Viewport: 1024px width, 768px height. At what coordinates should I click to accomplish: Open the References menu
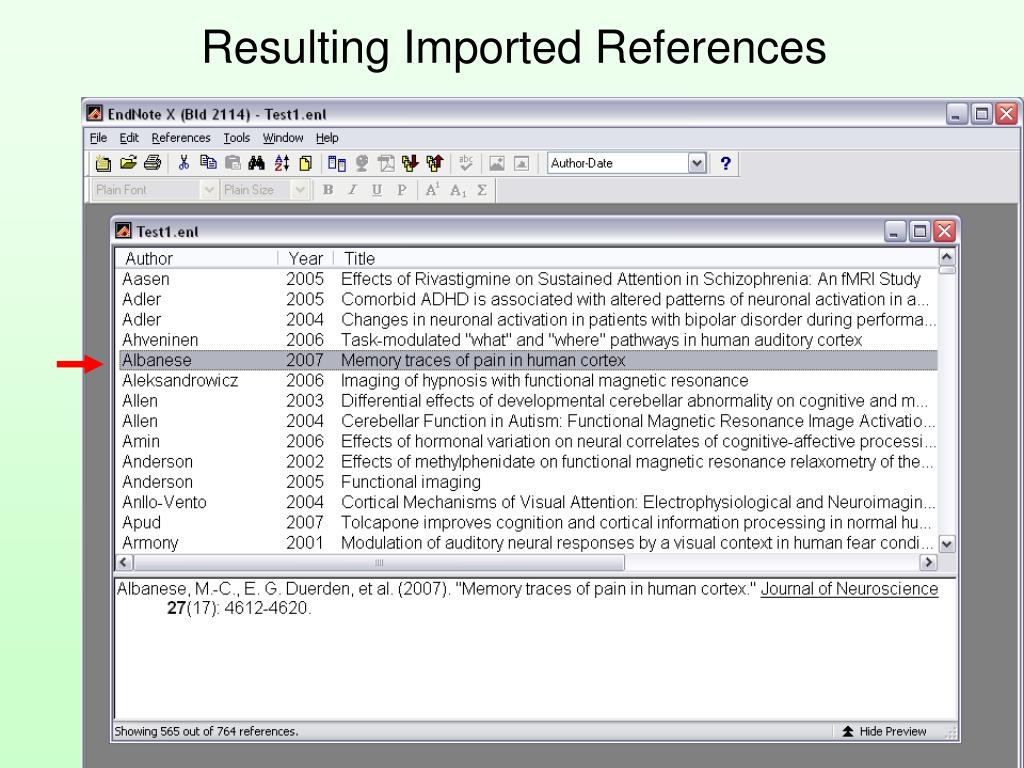click(x=181, y=138)
